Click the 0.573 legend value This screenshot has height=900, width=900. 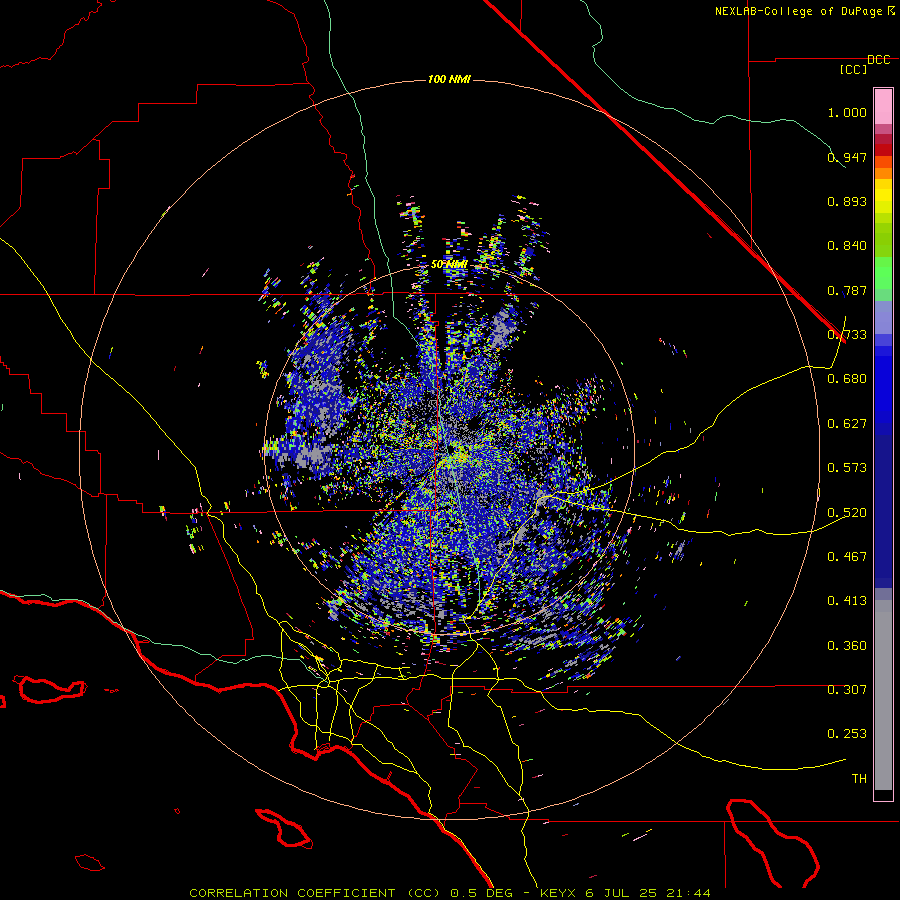[x=847, y=468]
